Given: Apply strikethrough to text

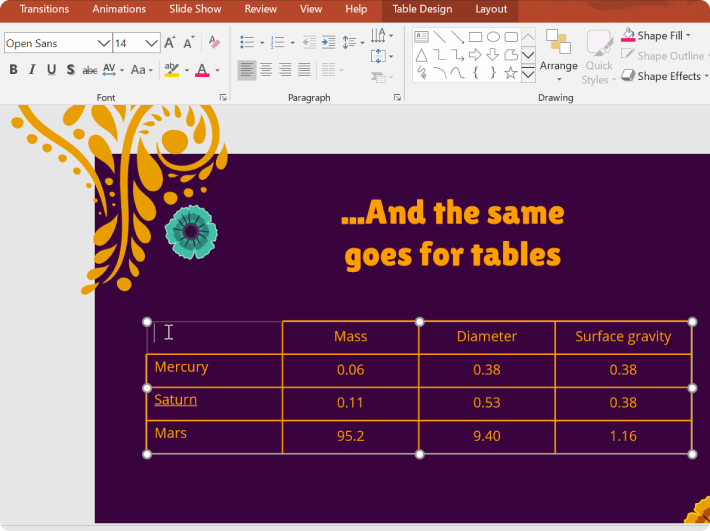Looking at the screenshot, I should 90,70.
